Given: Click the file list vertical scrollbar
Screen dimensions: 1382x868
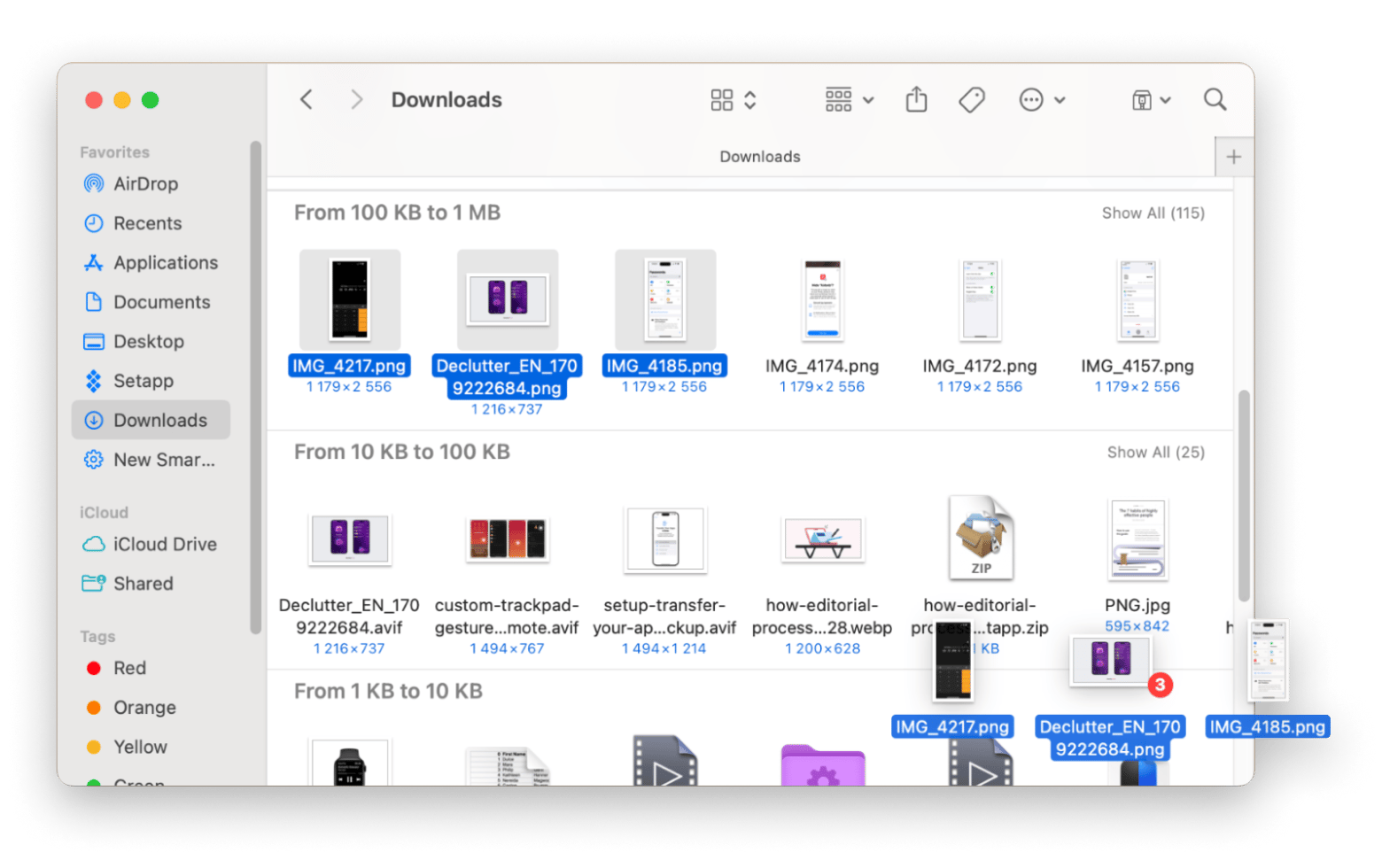Looking at the screenshot, I should tap(1243, 496).
